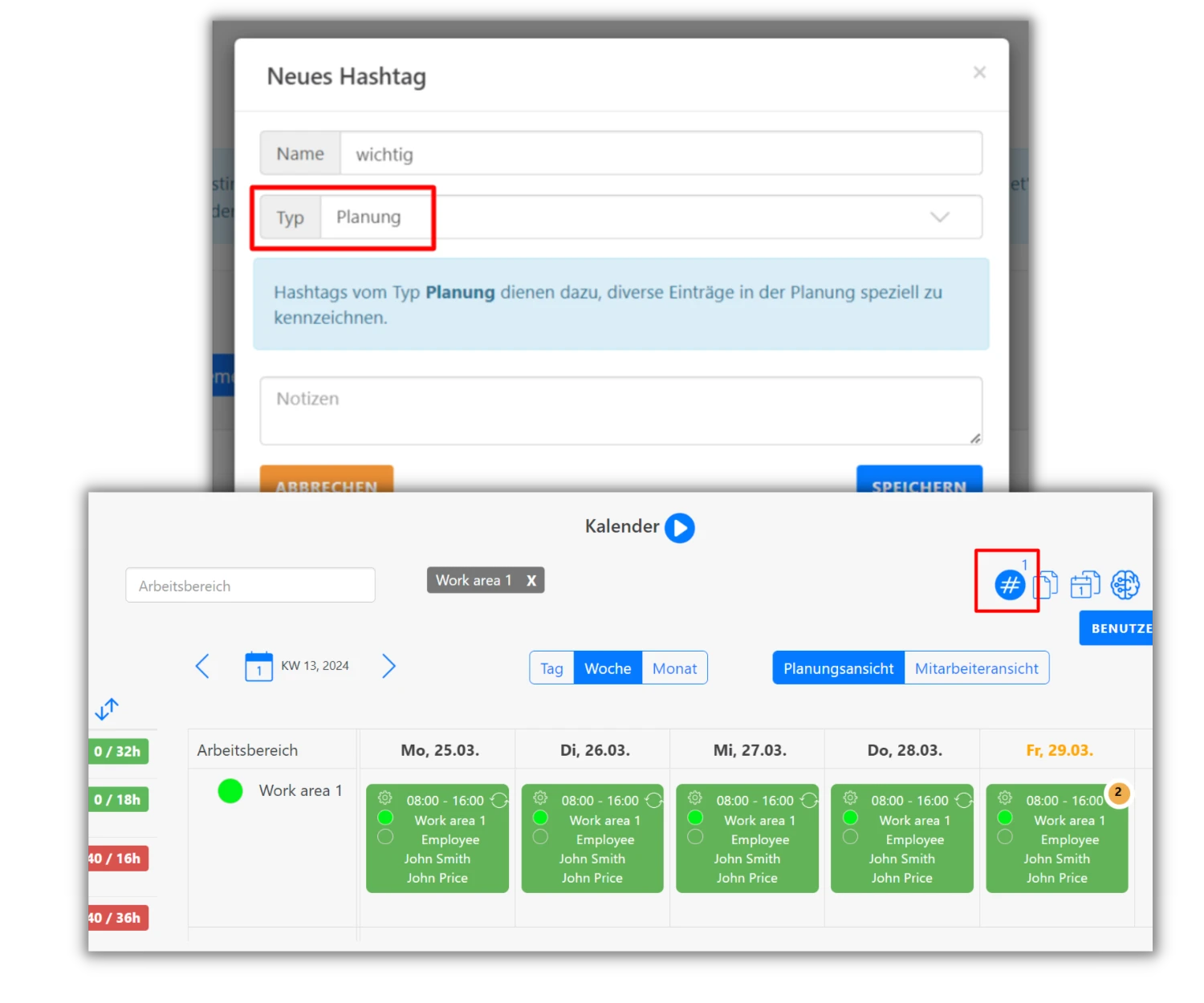The height and width of the screenshot is (1003, 1204).
Task: Click the copy documents icon beside hashtag
Action: click(x=1045, y=585)
